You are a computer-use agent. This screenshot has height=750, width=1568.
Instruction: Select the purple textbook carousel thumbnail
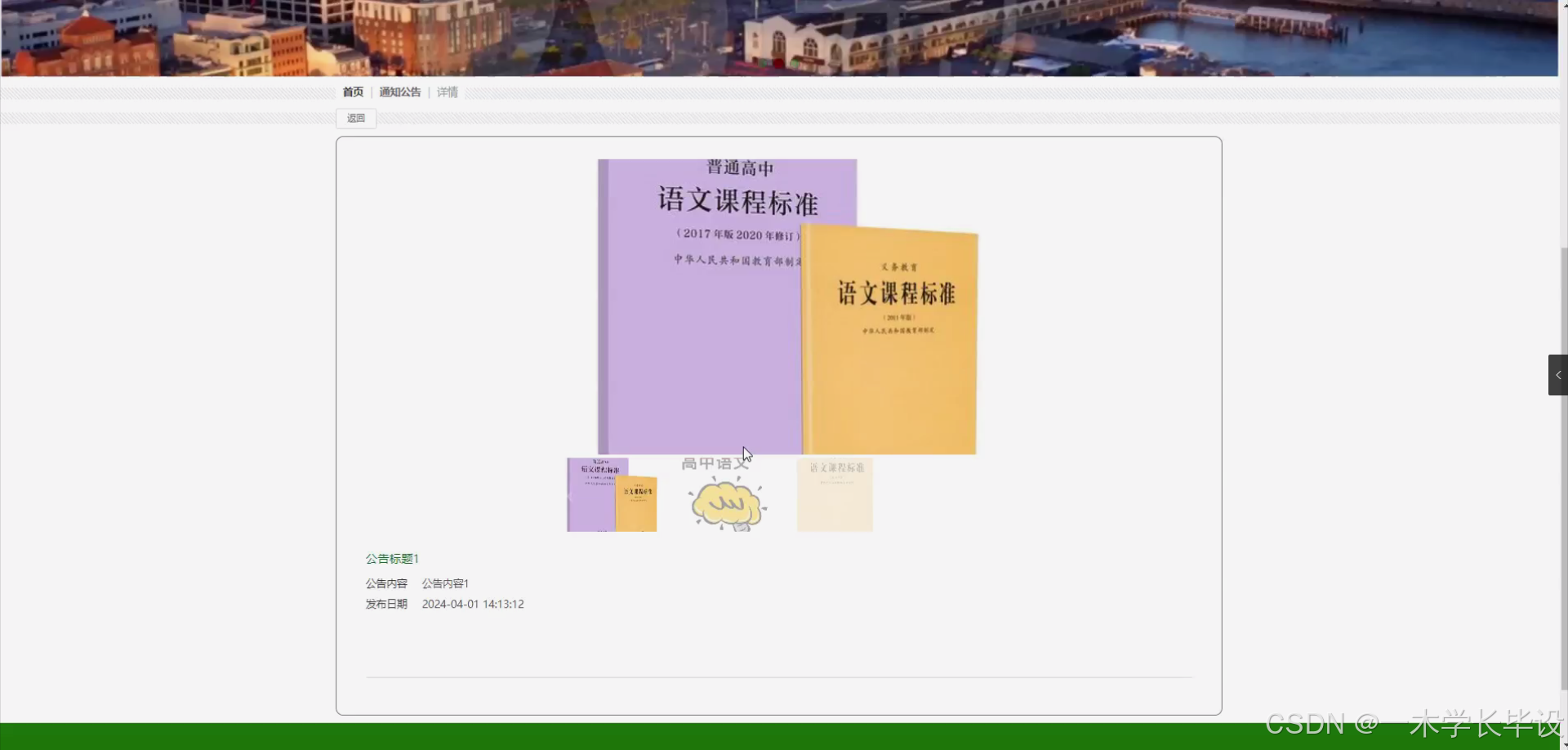coord(611,494)
